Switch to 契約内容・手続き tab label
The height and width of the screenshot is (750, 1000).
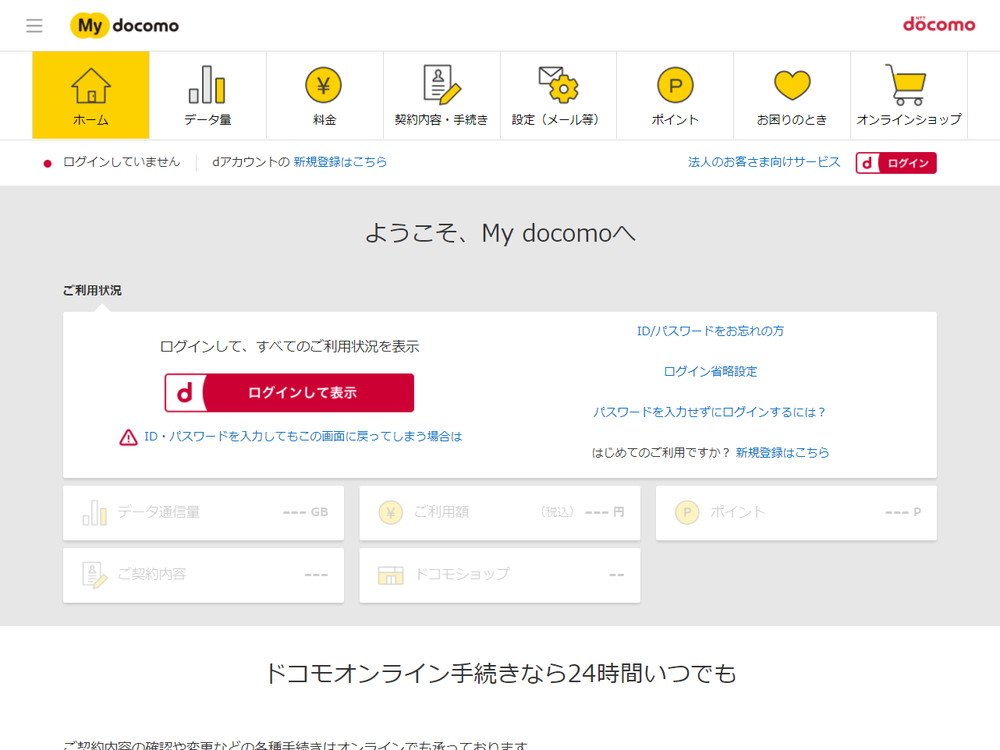point(441,119)
